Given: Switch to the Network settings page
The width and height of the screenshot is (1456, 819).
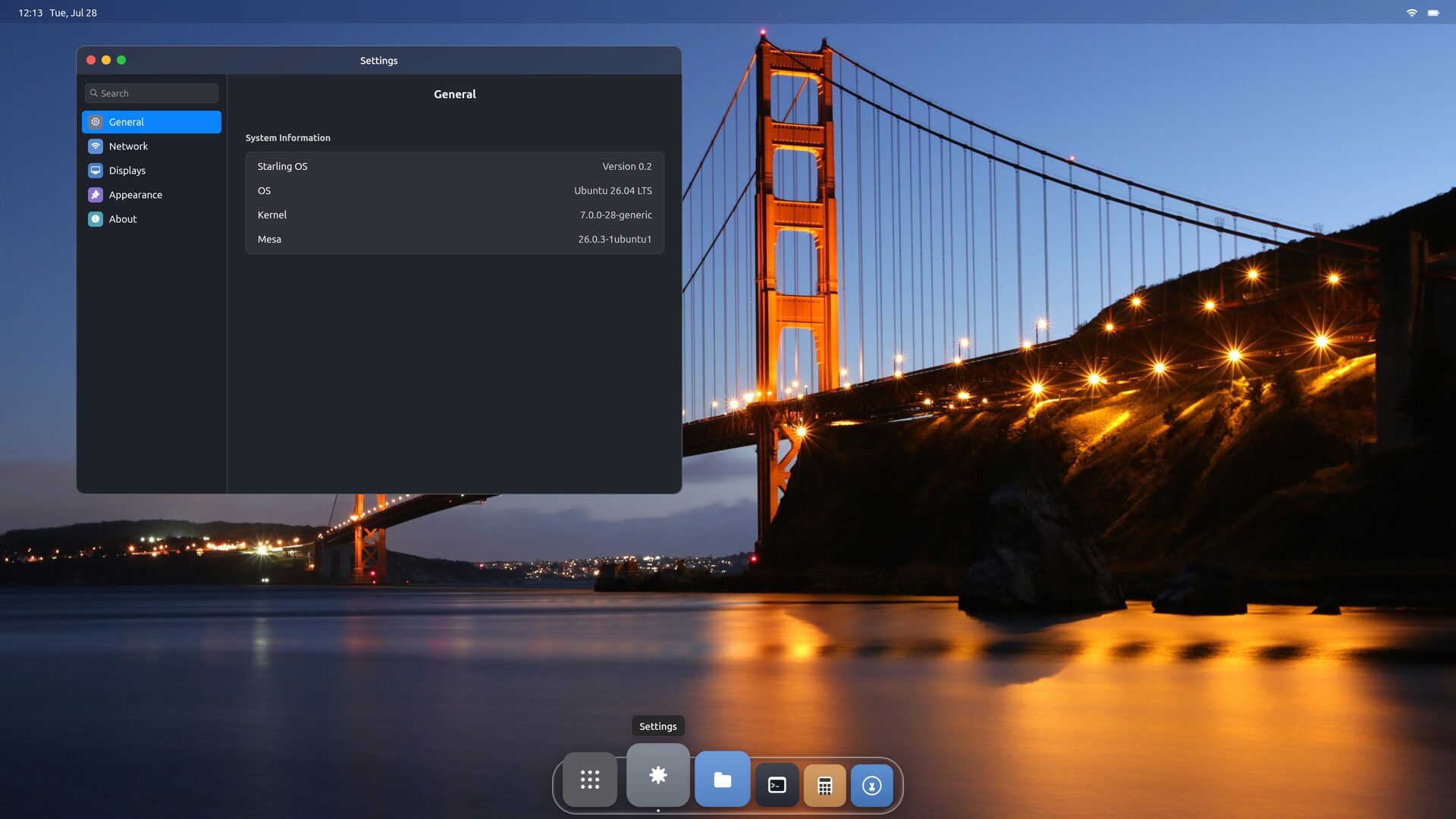Looking at the screenshot, I should (x=152, y=146).
